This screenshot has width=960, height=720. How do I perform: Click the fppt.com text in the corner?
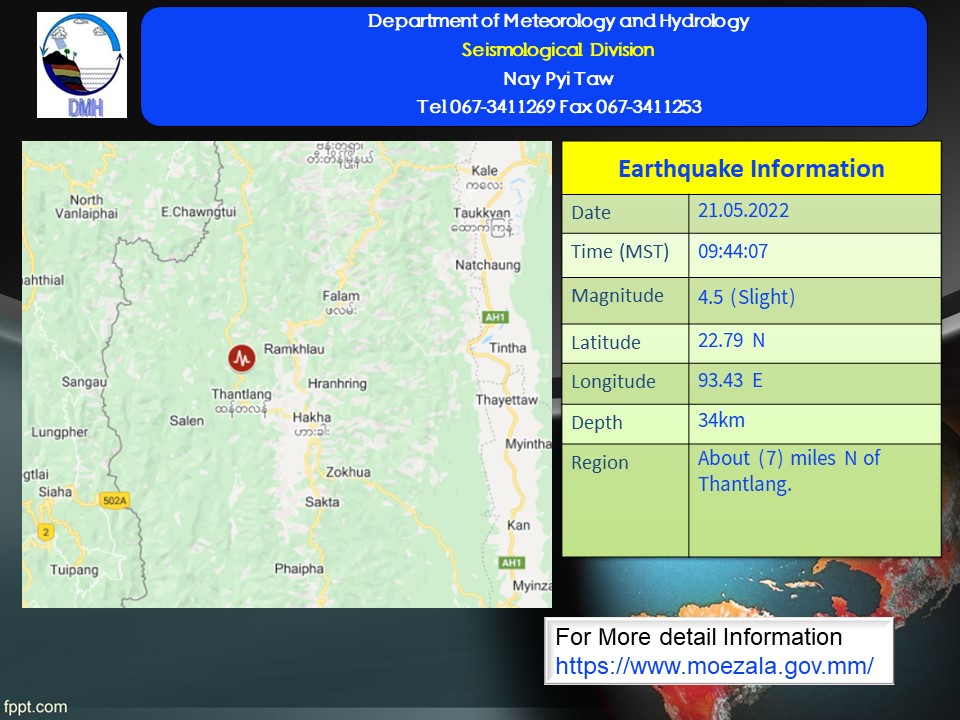pyautogui.click(x=34, y=707)
